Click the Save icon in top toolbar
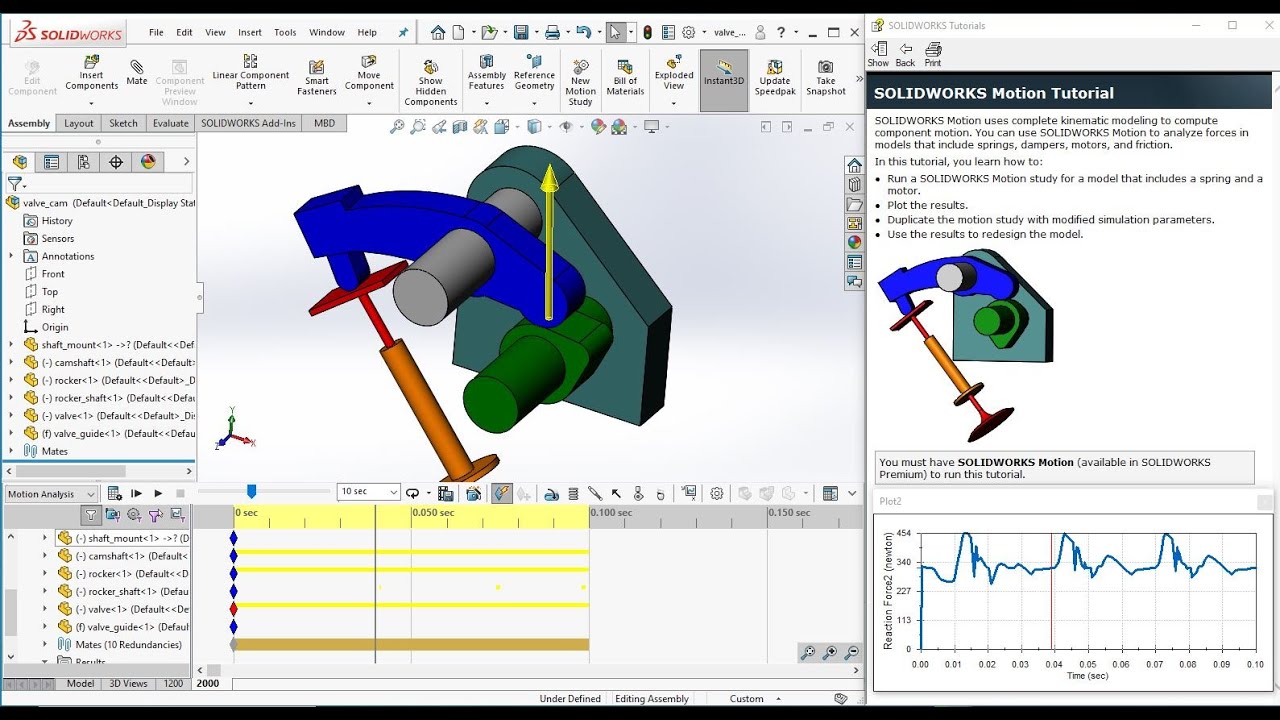Viewport: 1280px width, 720px height. click(x=520, y=32)
